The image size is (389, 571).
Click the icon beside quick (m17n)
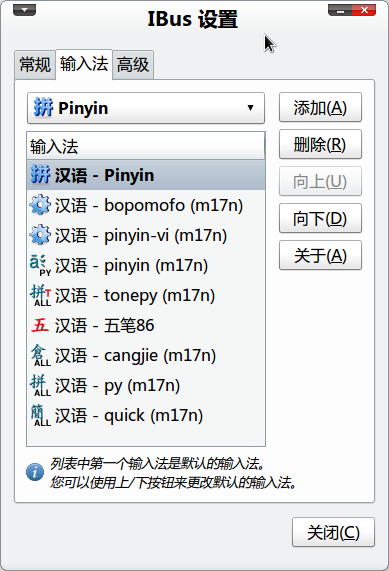[x=40, y=416]
